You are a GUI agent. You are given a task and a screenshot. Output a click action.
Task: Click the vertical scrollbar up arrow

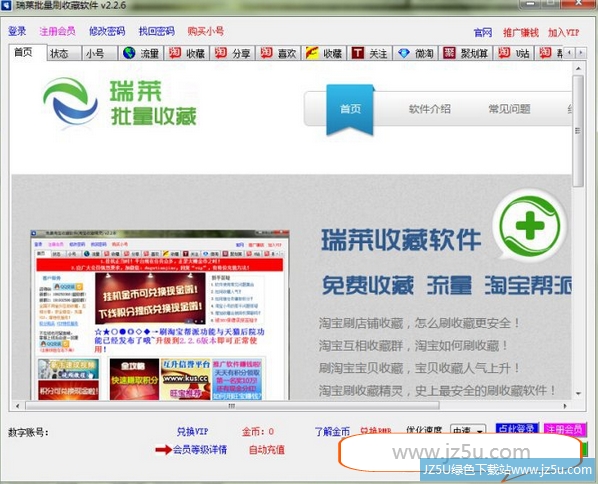[578, 69]
